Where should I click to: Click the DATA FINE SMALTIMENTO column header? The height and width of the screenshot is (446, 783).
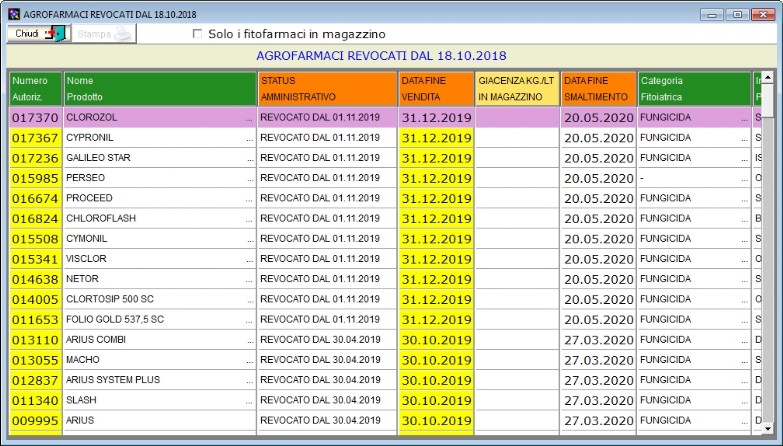tap(598, 89)
